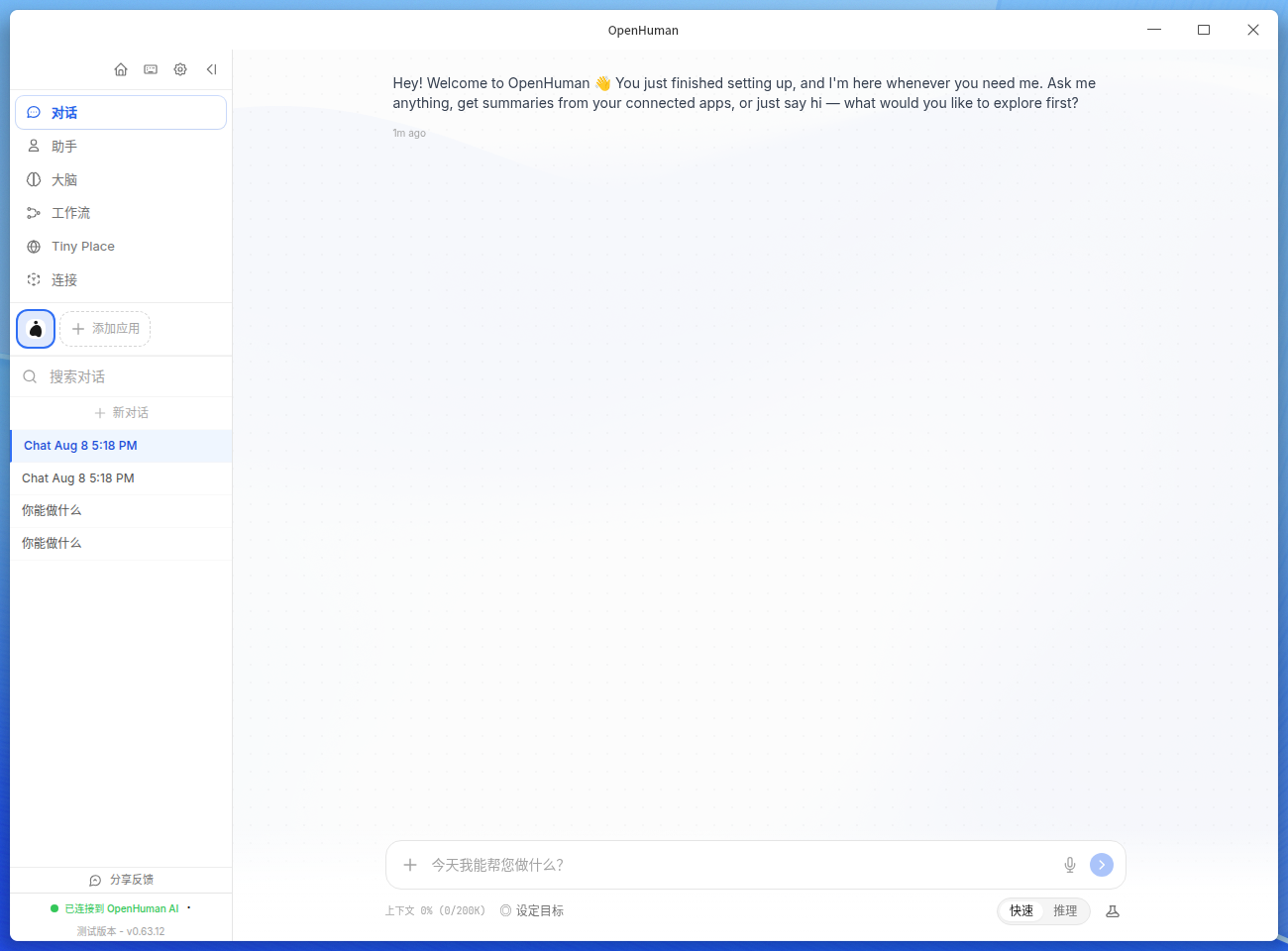Viewport: 1288px width, 951px height.
Task: Click the magnifier icon beside 搜索对话
Action: pos(30,376)
